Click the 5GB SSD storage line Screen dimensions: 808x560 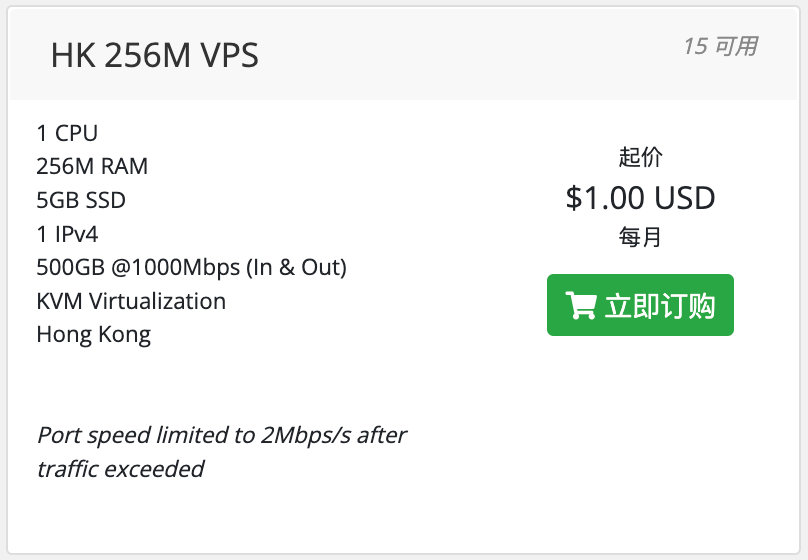tap(81, 200)
